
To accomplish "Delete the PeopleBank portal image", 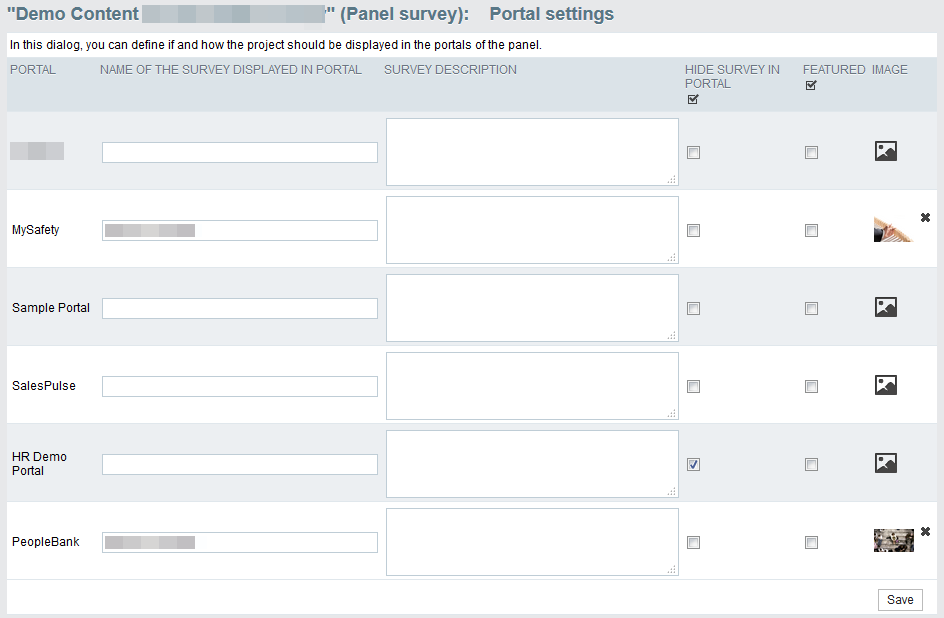I will (x=925, y=531).
